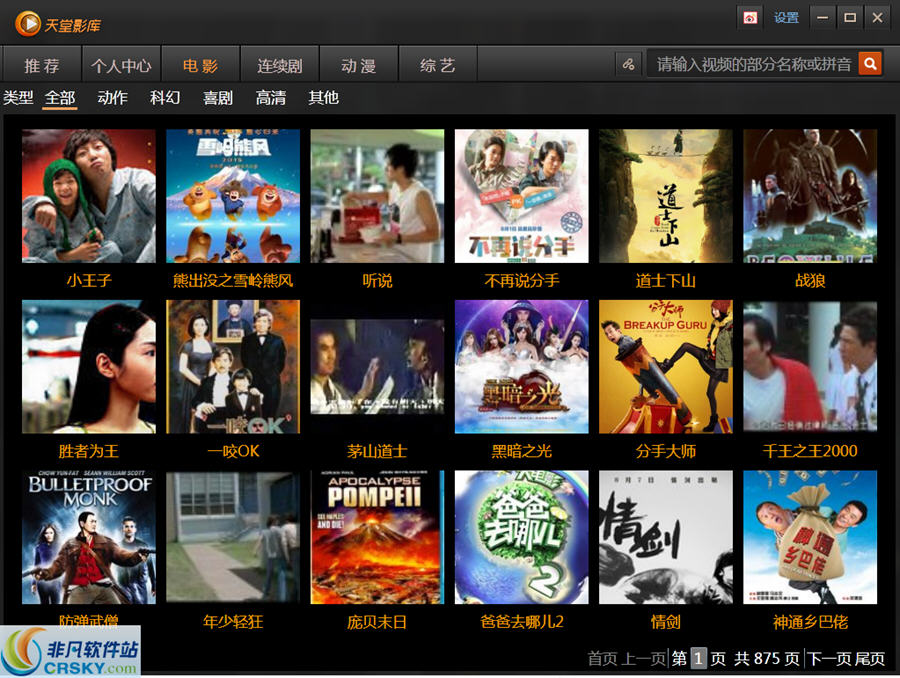
Task: Filter movies by 喜剧 type
Action: coord(218,98)
